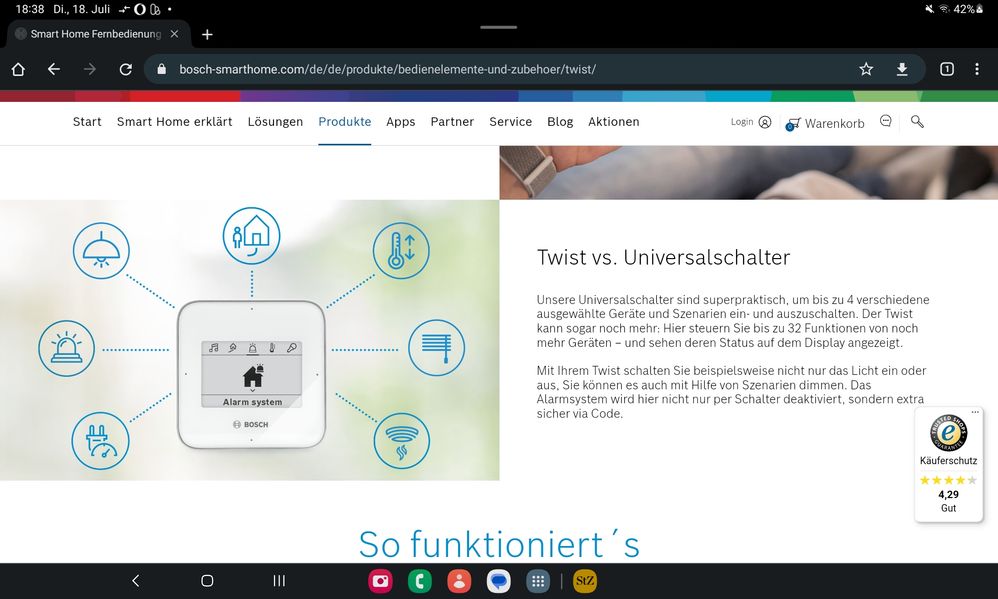Click the house with person icon above the Twist

tap(251, 235)
